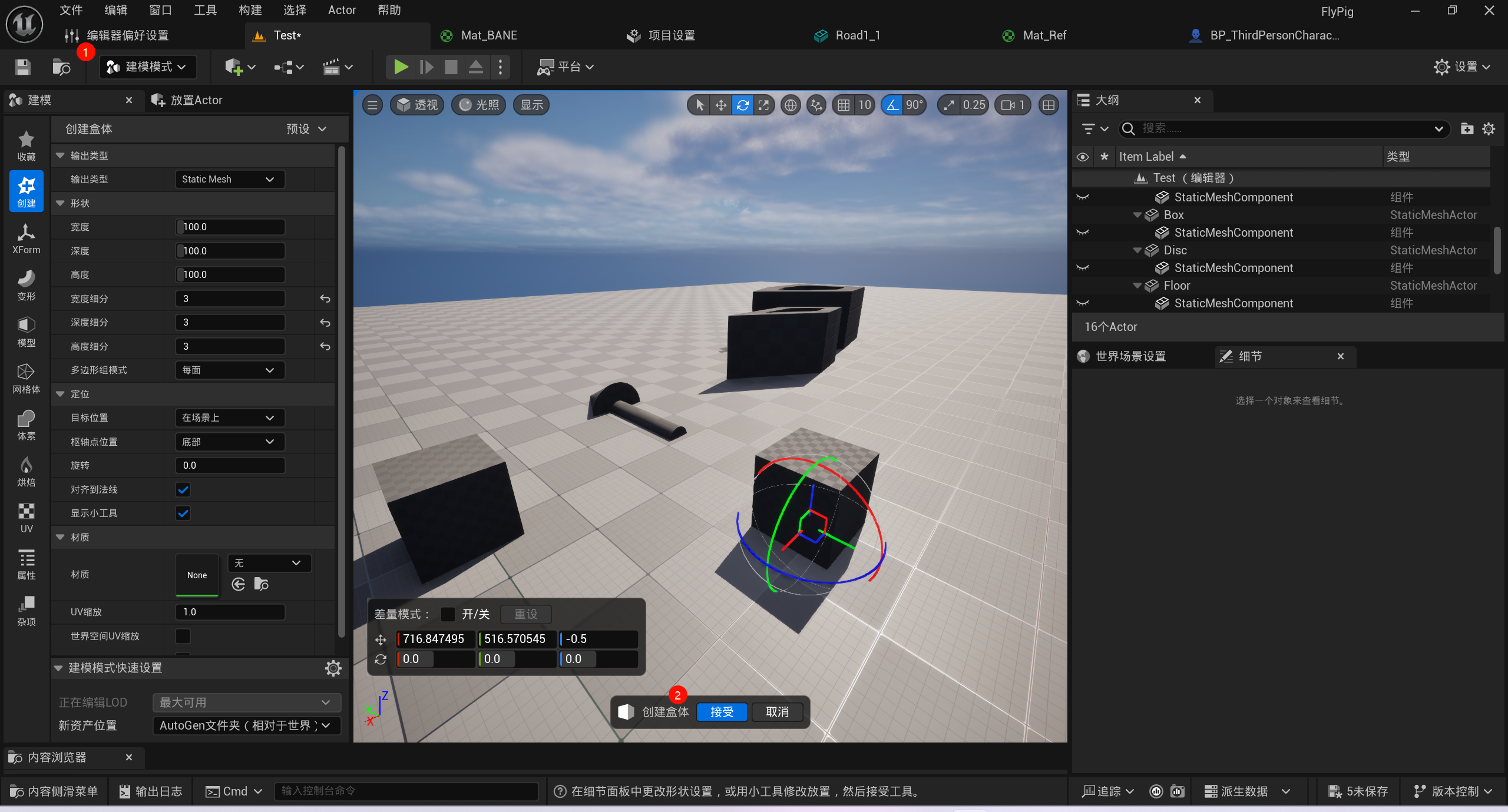Click the save level icon
This screenshot has width=1508, height=812.
point(22,67)
